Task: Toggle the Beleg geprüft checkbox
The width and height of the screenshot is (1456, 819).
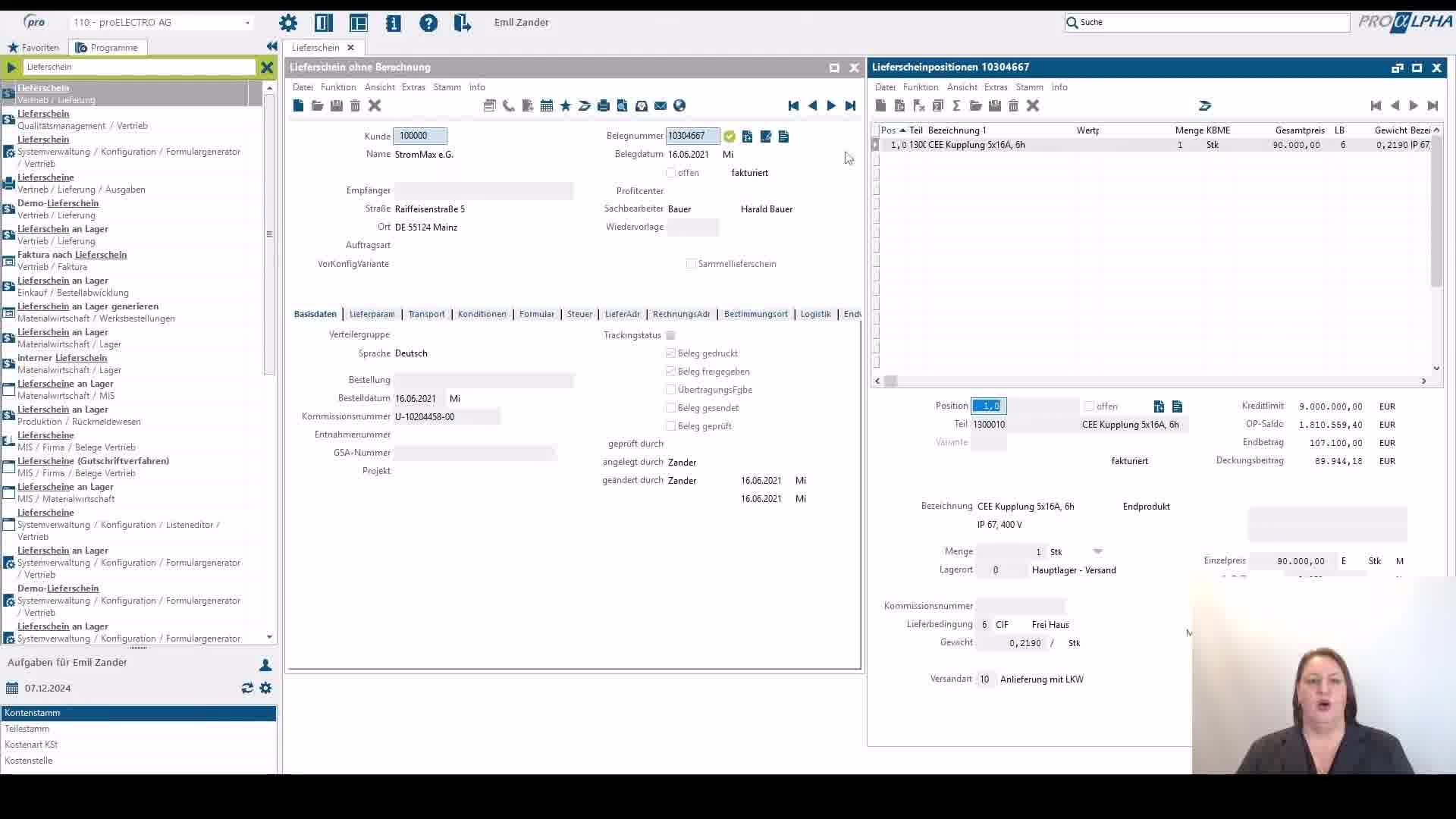Action: (670, 426)
